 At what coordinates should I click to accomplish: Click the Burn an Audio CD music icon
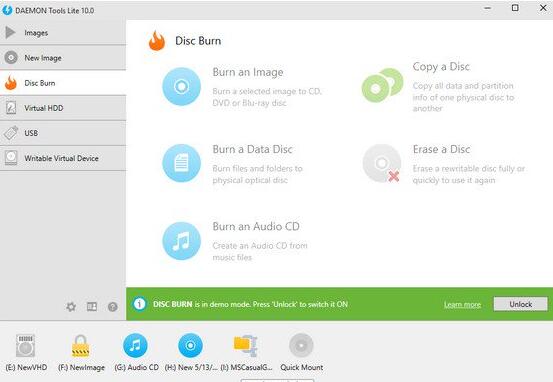182,241
